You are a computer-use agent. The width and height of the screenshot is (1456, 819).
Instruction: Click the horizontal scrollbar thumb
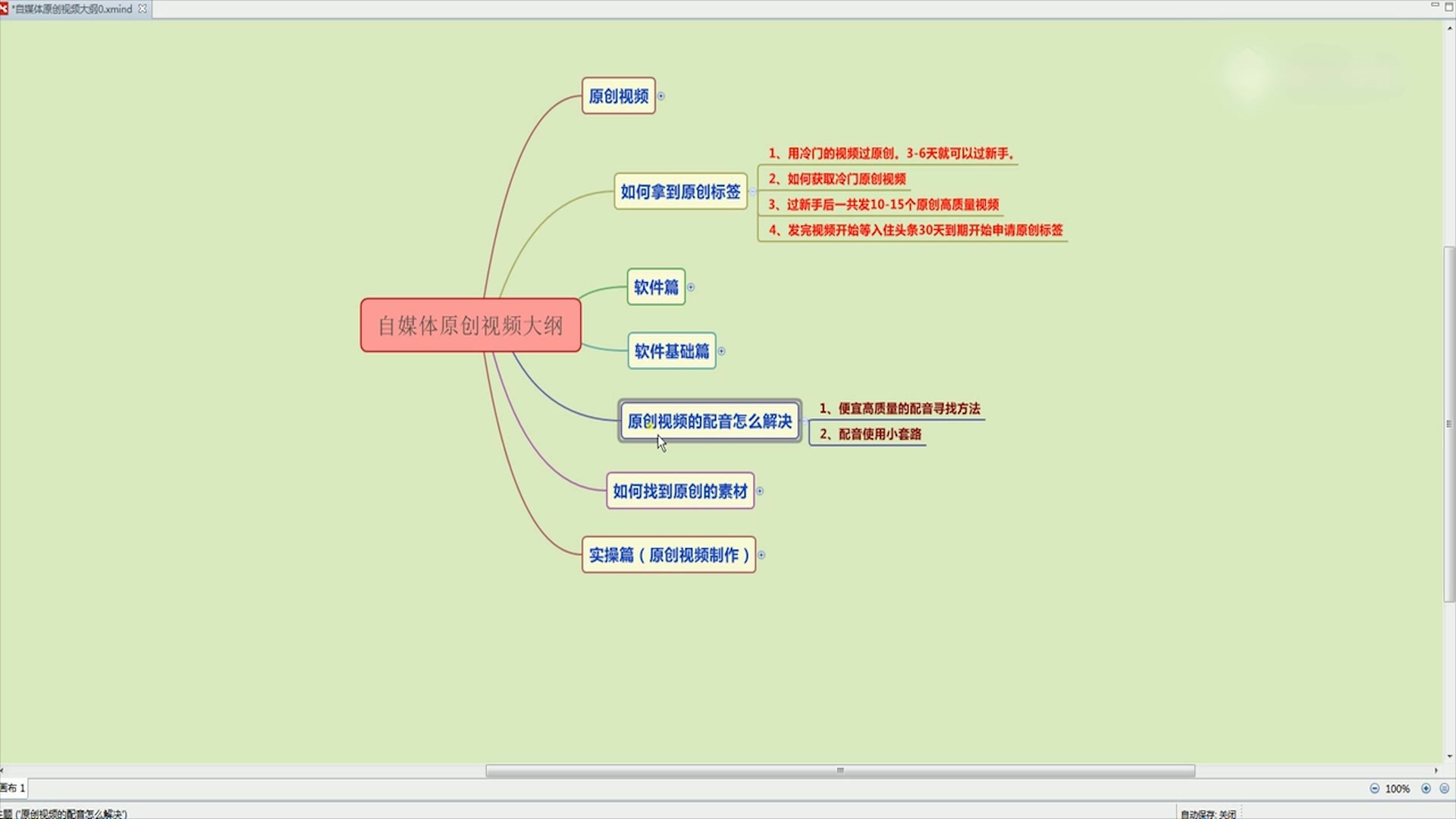(840, 770)
